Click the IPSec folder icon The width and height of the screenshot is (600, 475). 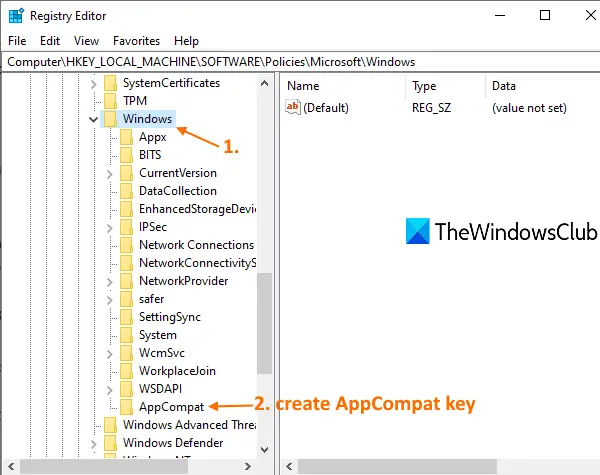[127, 227]
